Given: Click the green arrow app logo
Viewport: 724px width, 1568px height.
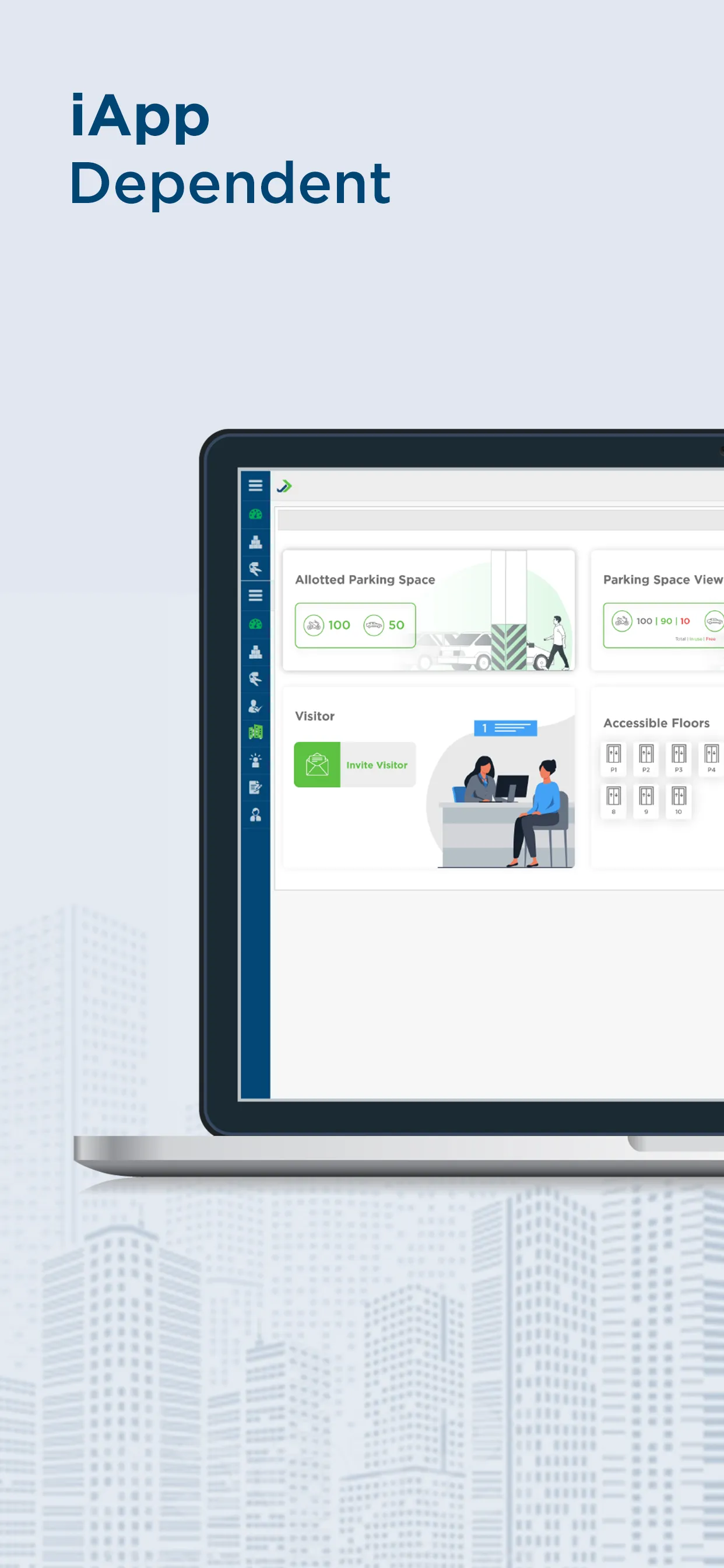Looking at the screenshot, I should [x=284, y=486].
